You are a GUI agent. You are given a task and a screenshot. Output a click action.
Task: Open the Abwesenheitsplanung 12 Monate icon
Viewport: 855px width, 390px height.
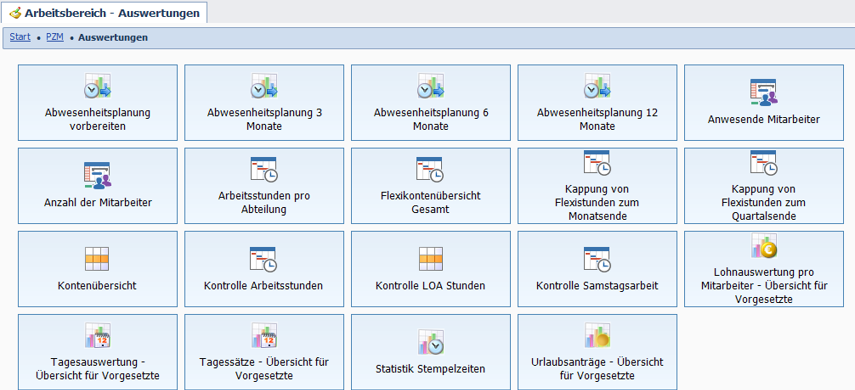(597, 86)
